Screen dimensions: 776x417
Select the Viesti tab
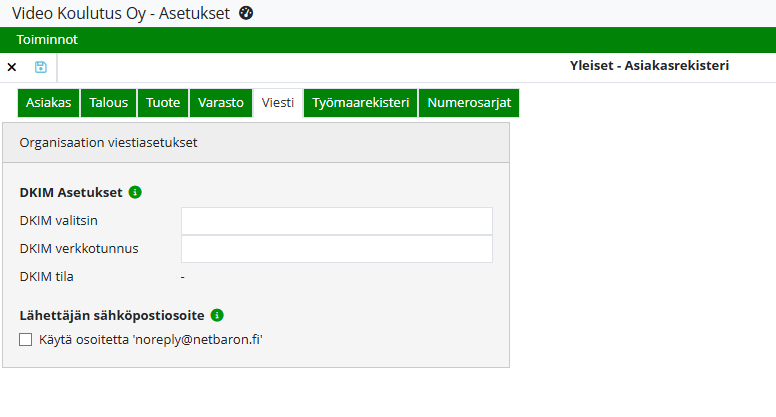point(277,103)
